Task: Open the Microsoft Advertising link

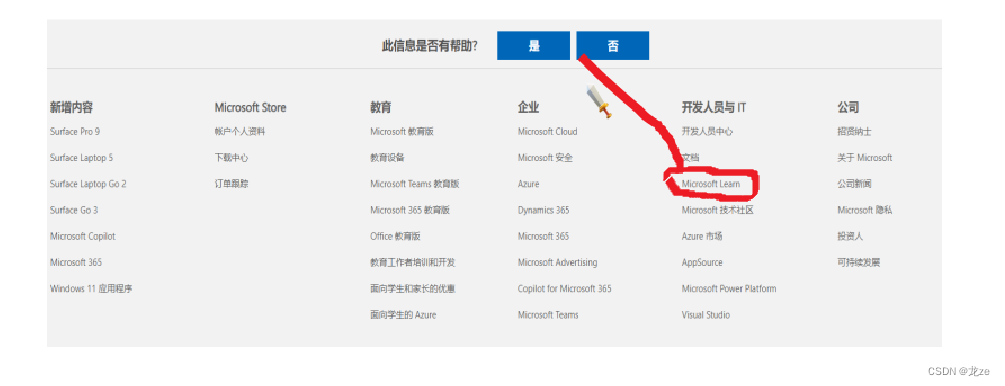Action: (x=558, y=263)
